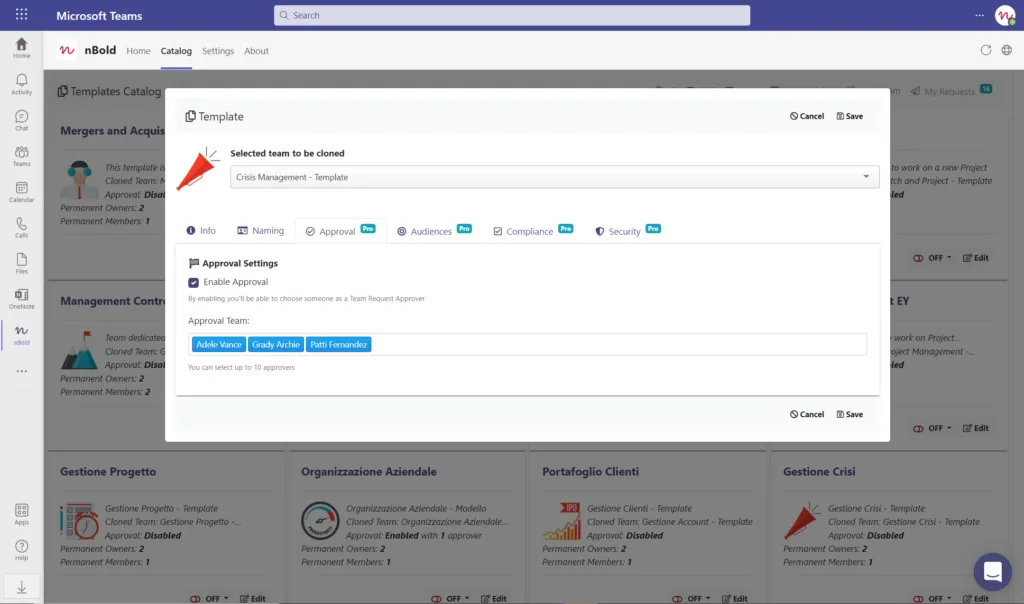Open the nBold Home tab

coord(138,50)
